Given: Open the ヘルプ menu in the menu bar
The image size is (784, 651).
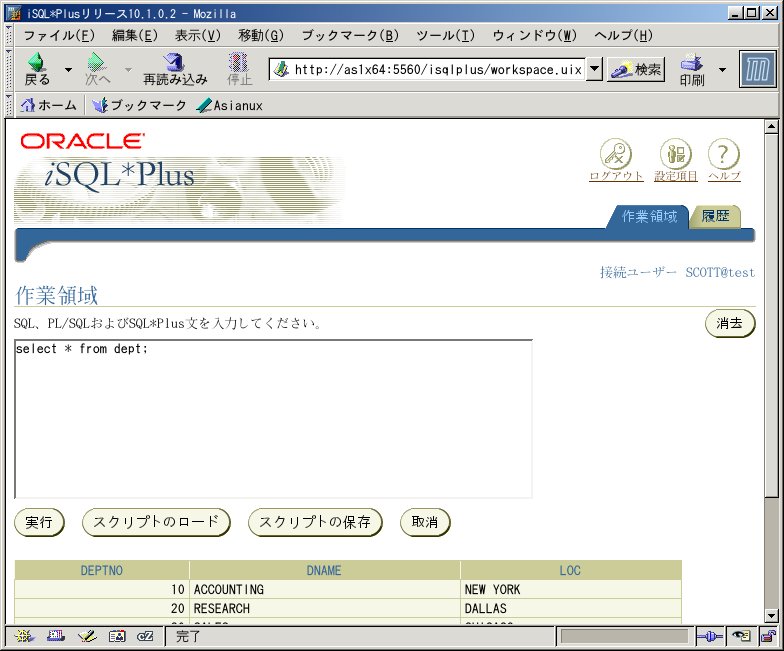Looking at the screenshot, I should [623, 36].
